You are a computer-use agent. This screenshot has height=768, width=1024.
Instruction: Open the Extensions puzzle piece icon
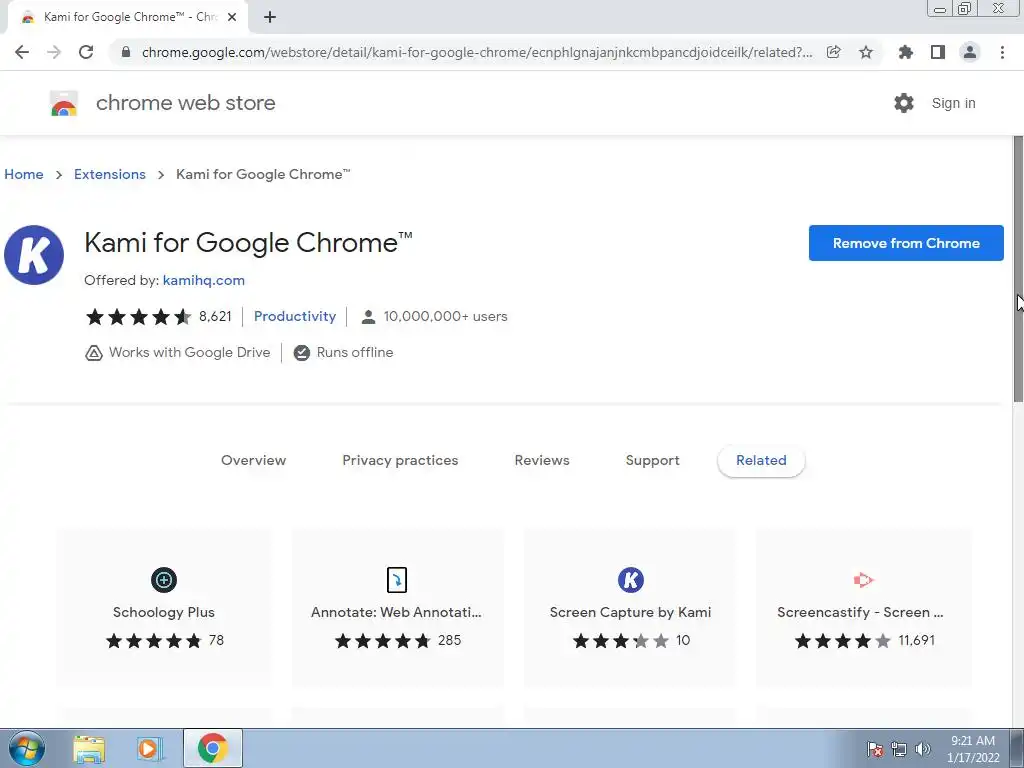[905, 52]
